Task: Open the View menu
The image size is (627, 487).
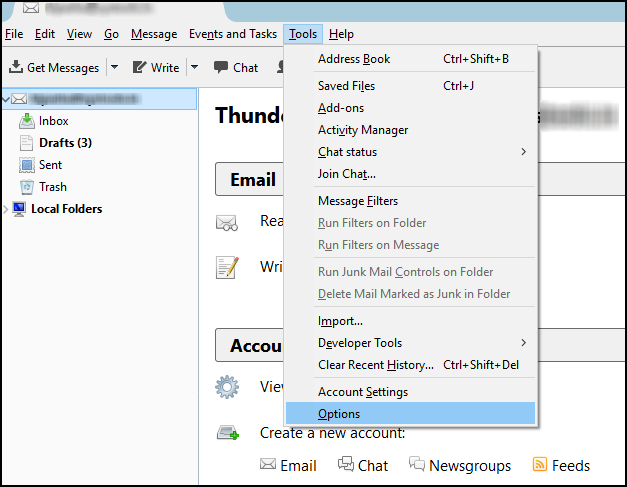Action: coord(79,34)
